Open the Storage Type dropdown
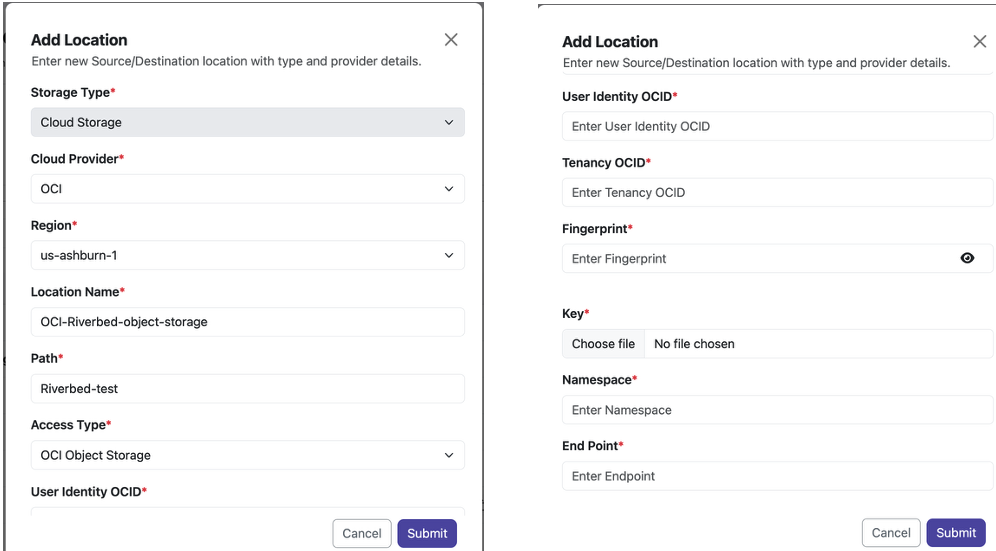Screen dimensions: 996x551 [x=248, y=122]
